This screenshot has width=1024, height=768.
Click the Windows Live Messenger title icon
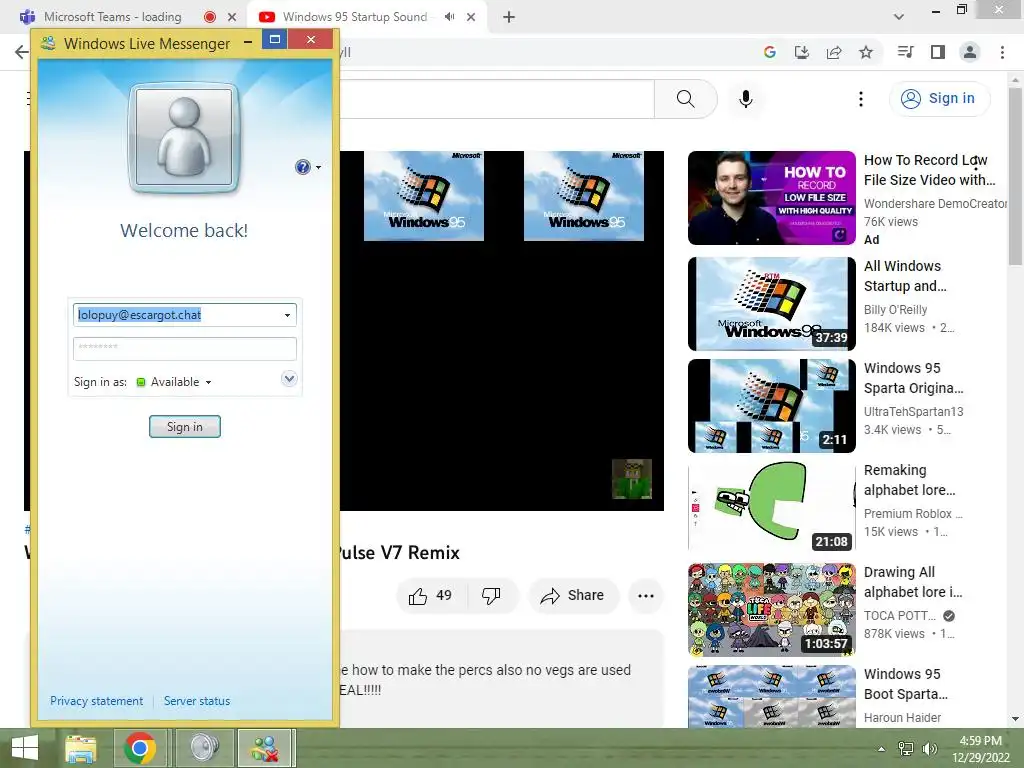[x=48, y=43]
